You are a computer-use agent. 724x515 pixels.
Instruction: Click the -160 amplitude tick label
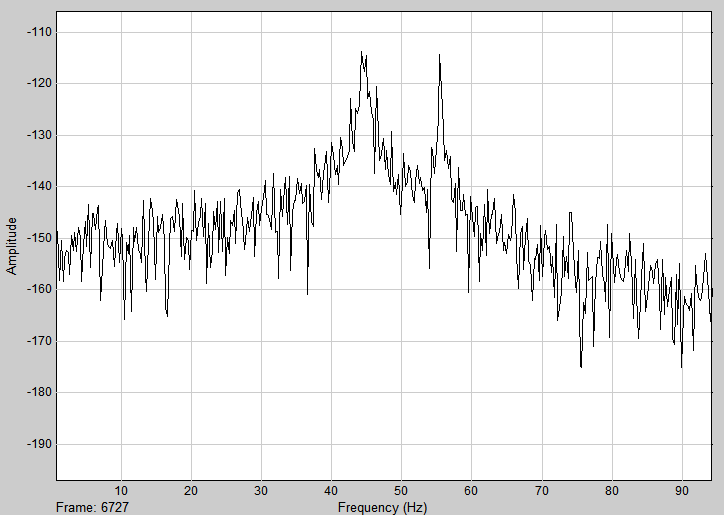(39, 289)
